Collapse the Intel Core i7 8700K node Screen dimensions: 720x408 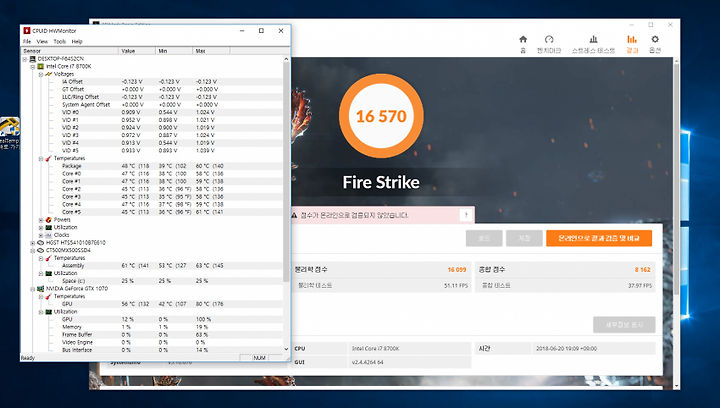[33, 67]
